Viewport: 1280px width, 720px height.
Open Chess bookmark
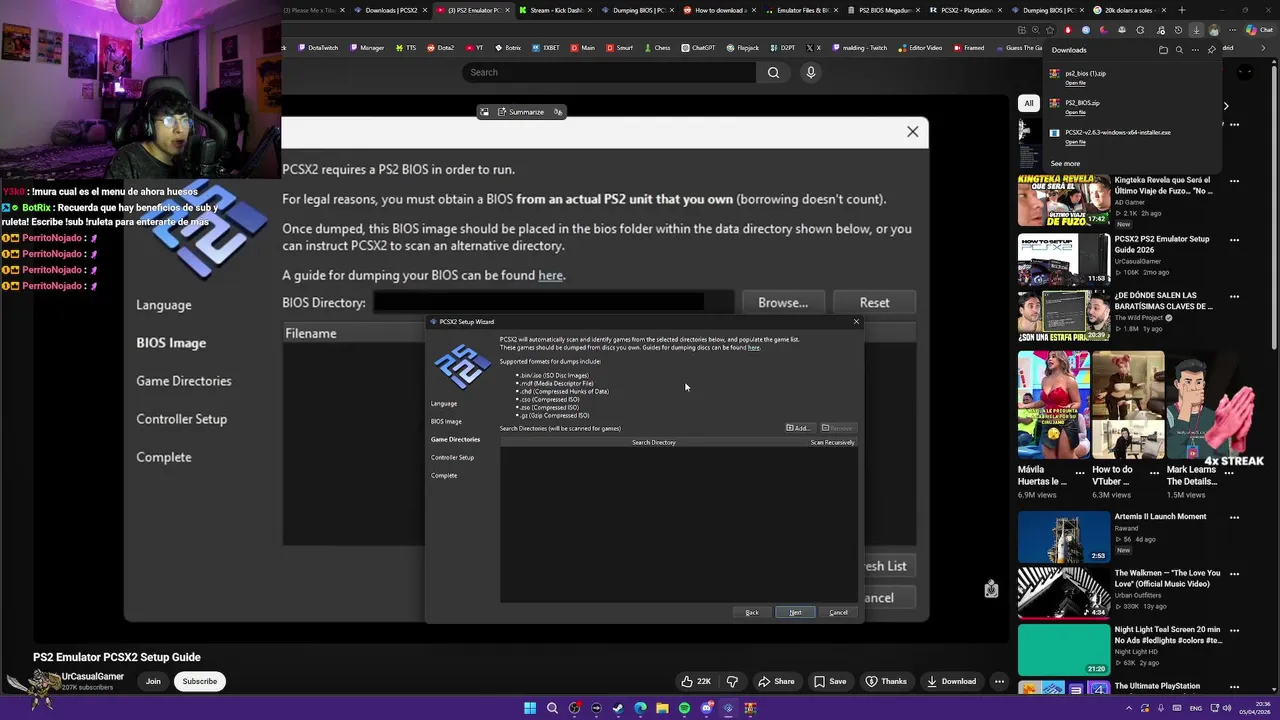coord(656,48)
